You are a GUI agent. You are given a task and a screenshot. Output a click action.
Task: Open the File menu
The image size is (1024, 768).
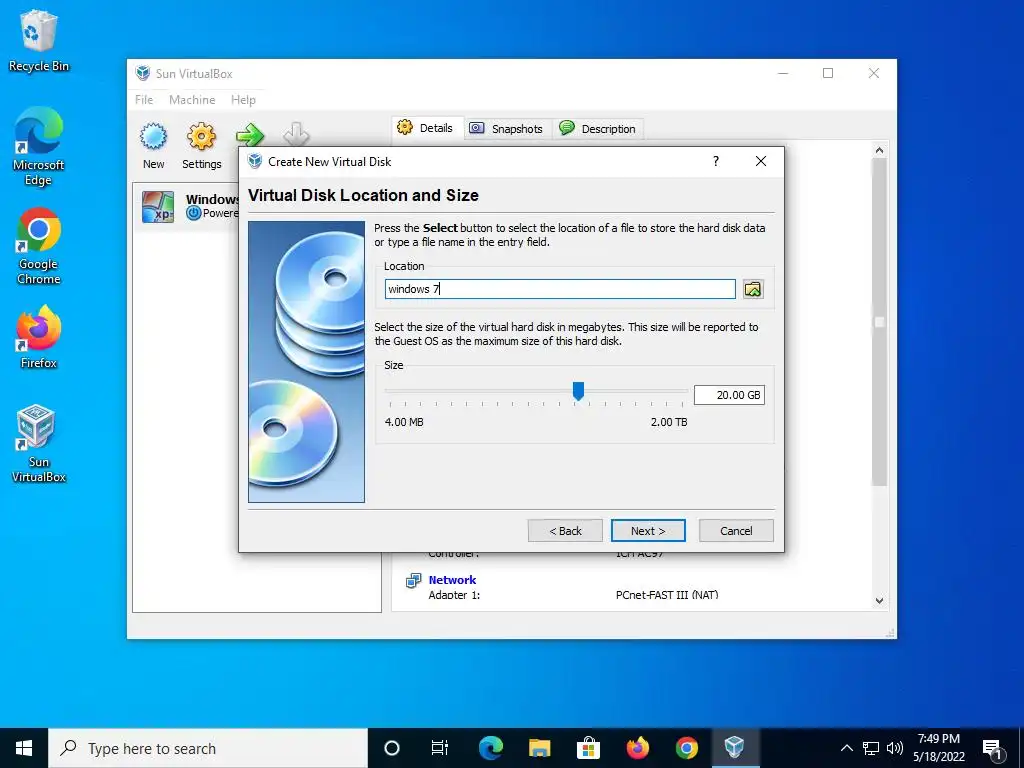(144, 100)
